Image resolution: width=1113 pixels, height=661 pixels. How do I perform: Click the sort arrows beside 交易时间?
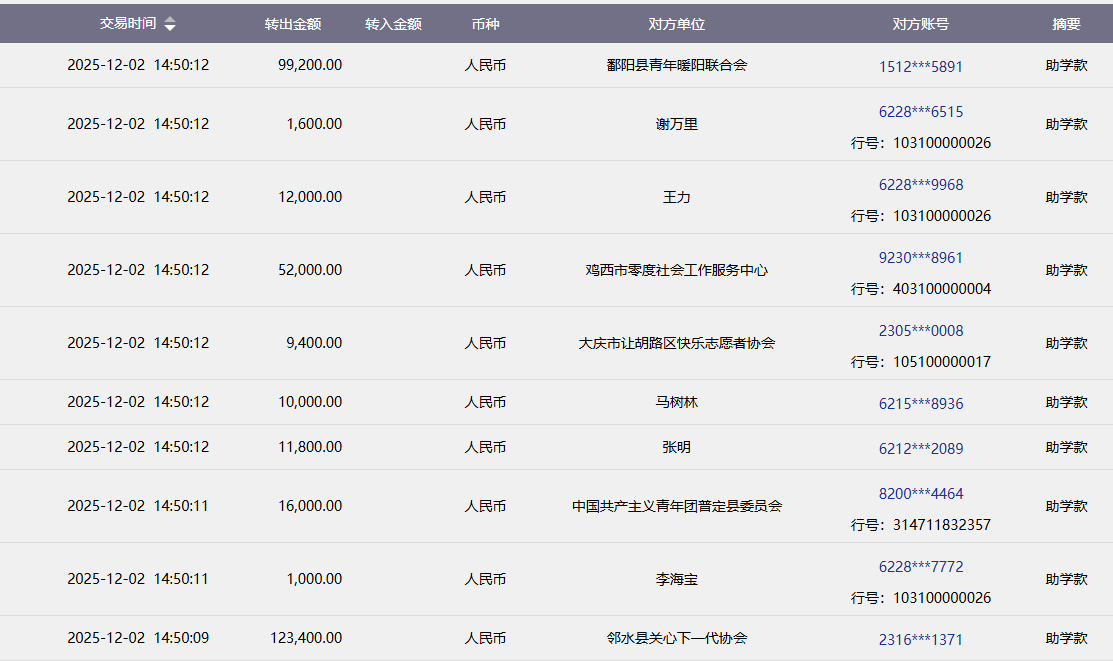(170, 24)
